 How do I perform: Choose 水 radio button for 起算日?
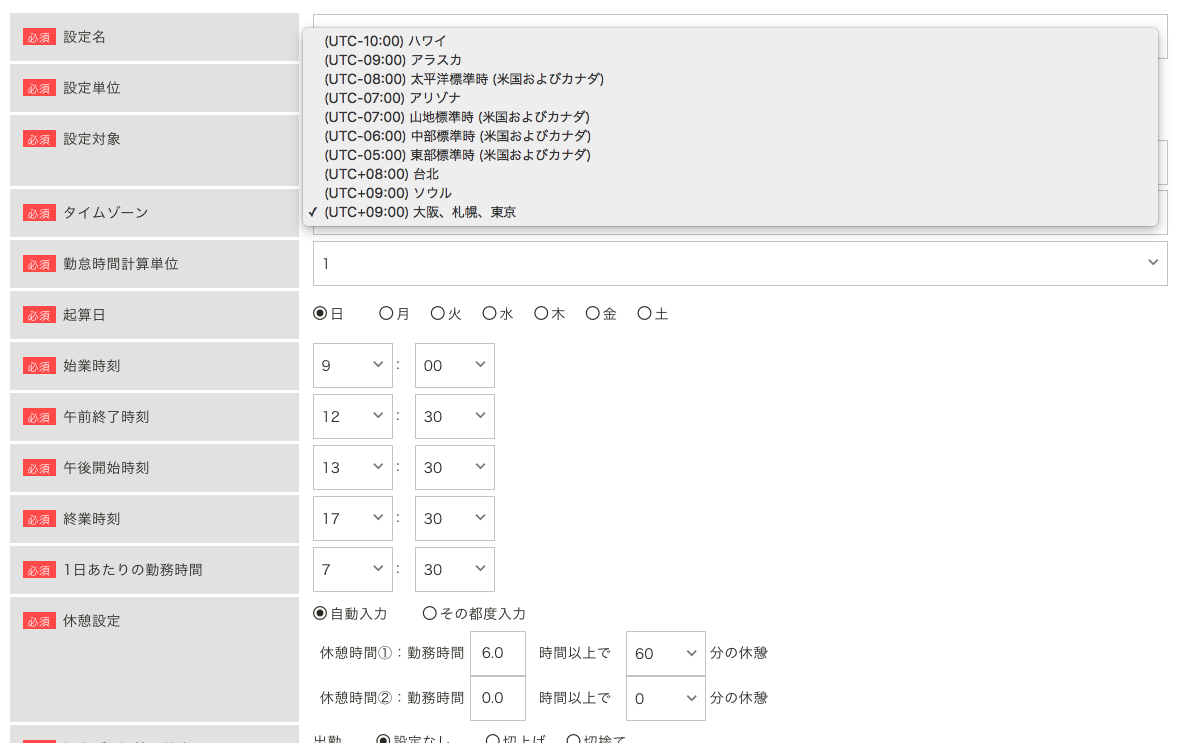pyautogui.click(x=489, y=314)
